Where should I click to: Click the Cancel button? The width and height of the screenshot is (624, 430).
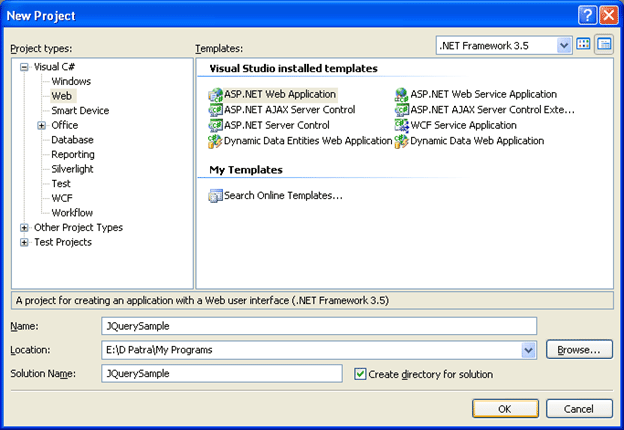(579, 409)
